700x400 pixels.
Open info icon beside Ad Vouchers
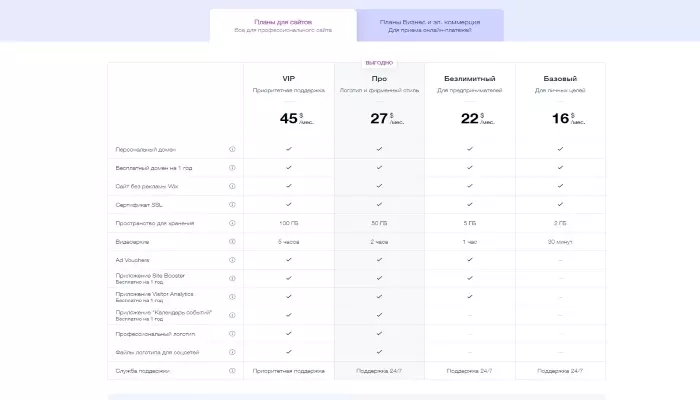pos(232,260)
